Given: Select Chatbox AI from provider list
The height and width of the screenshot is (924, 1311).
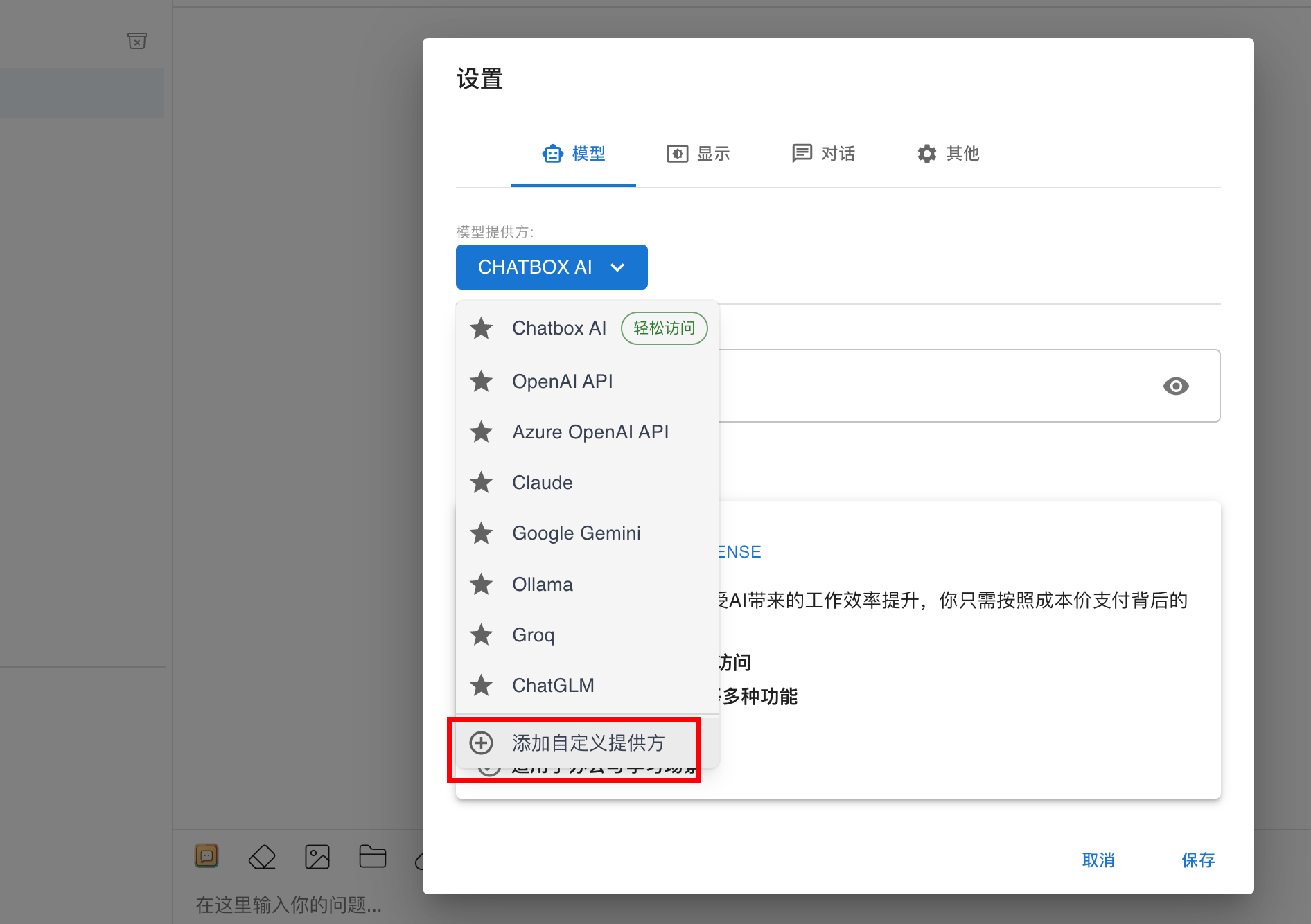Looking at the screenshot, I should coord(588,328).
